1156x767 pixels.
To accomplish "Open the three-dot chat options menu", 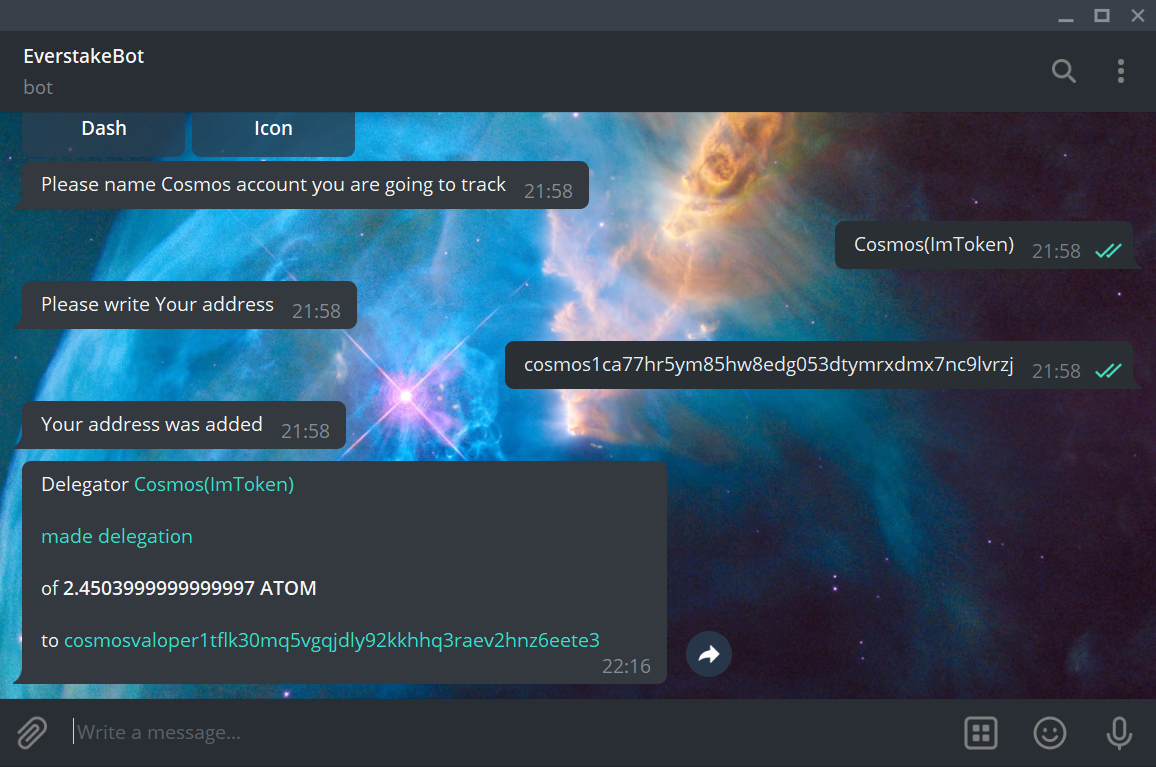I will point(1121,71).
